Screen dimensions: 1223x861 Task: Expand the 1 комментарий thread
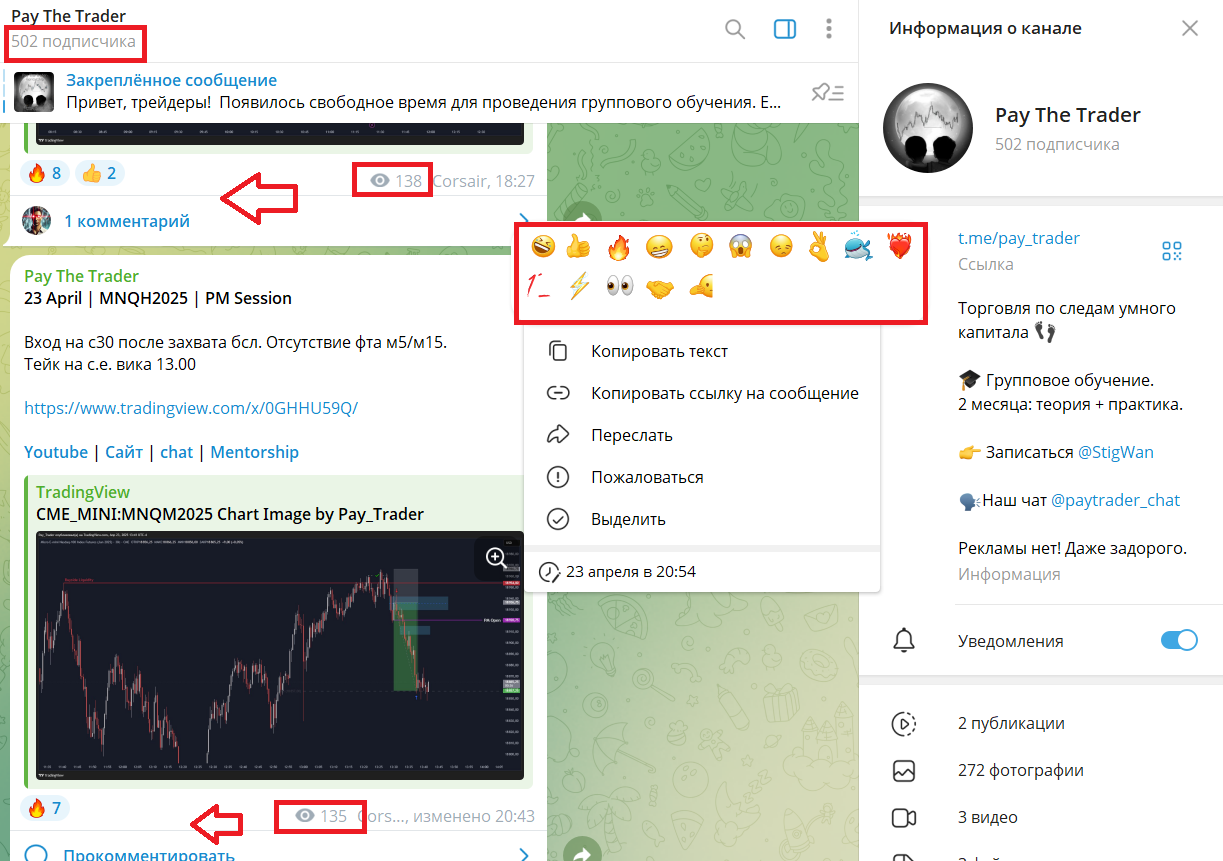[126, 221]
